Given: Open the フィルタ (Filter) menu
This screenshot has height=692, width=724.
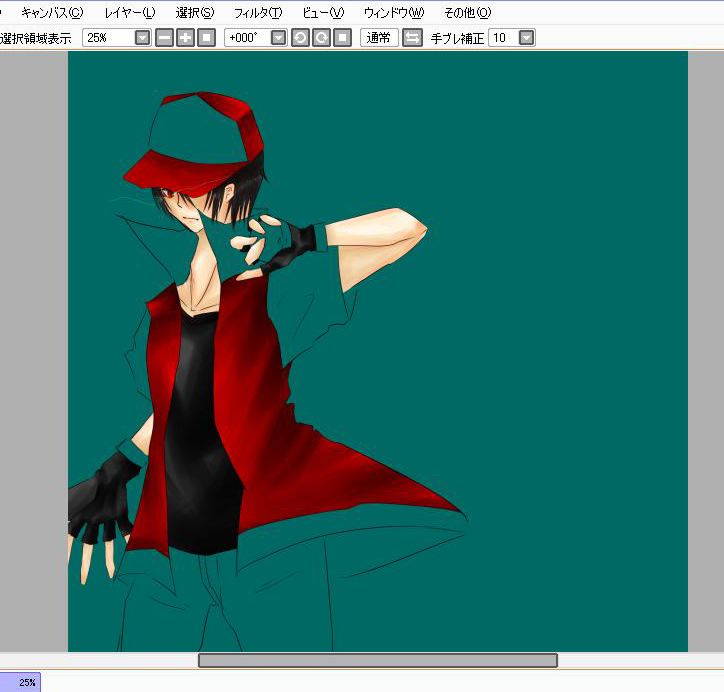Looking at the screenshot, I should pyautogui.click(x=257, y=13).
